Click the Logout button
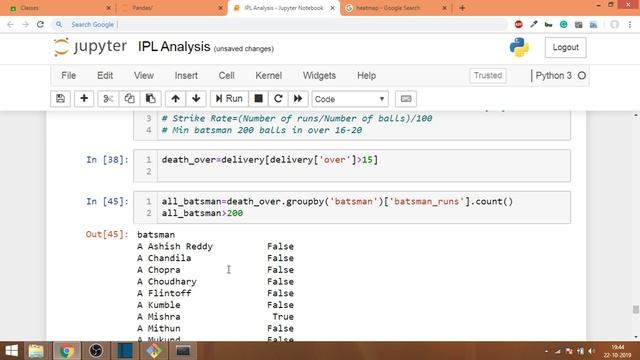The width and height of the screenshot is (640, 360). pyautogui.click(x=565, y=47)
